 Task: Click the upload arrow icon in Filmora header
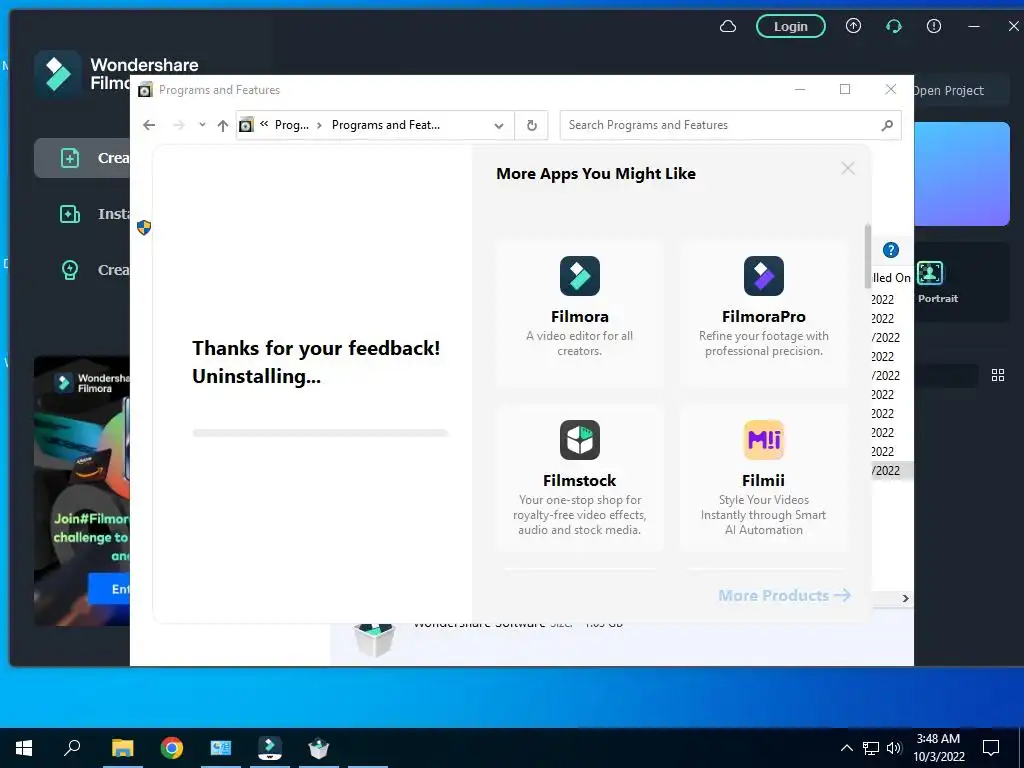point(854,26)
